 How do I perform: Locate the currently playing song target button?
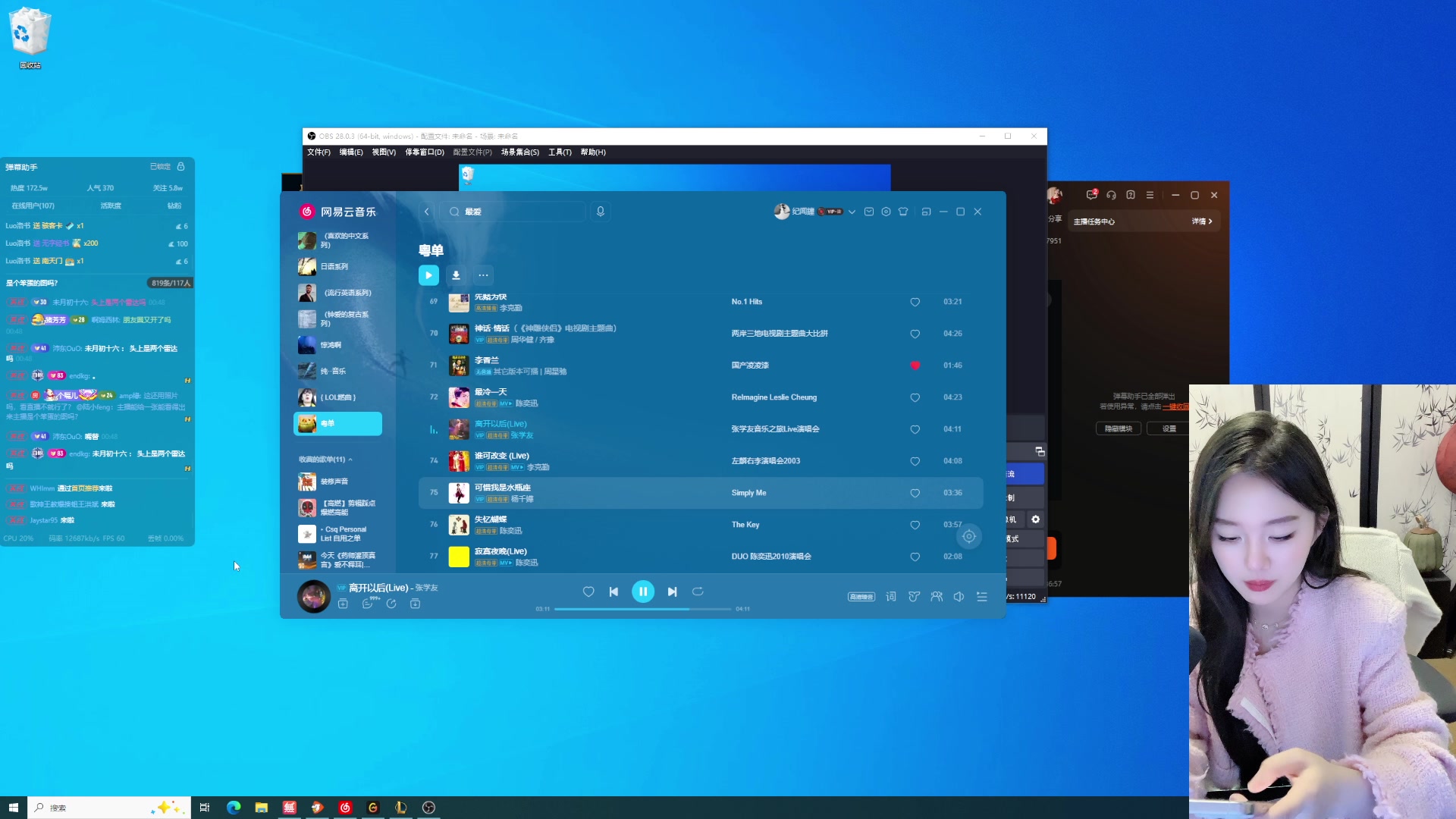[969, 537]
